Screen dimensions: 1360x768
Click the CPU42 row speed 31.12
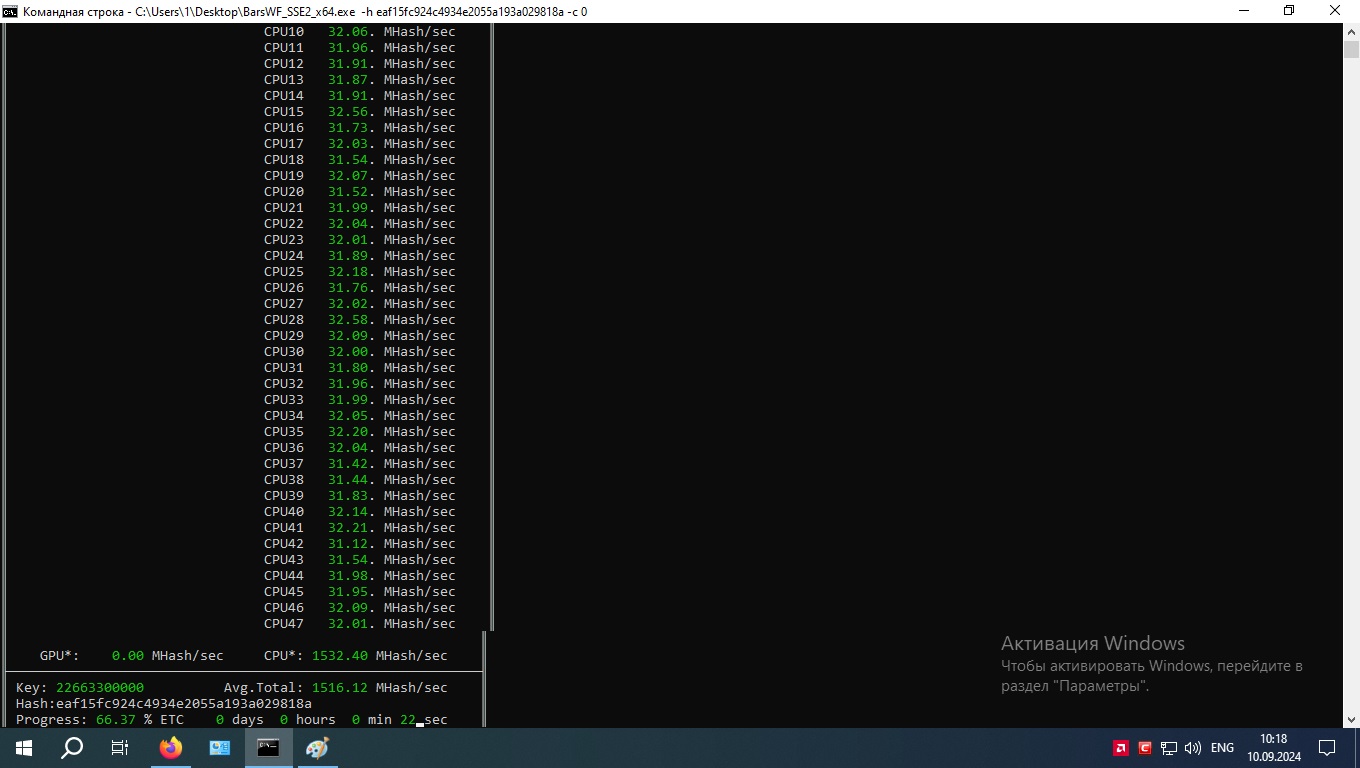click(348, 544)
